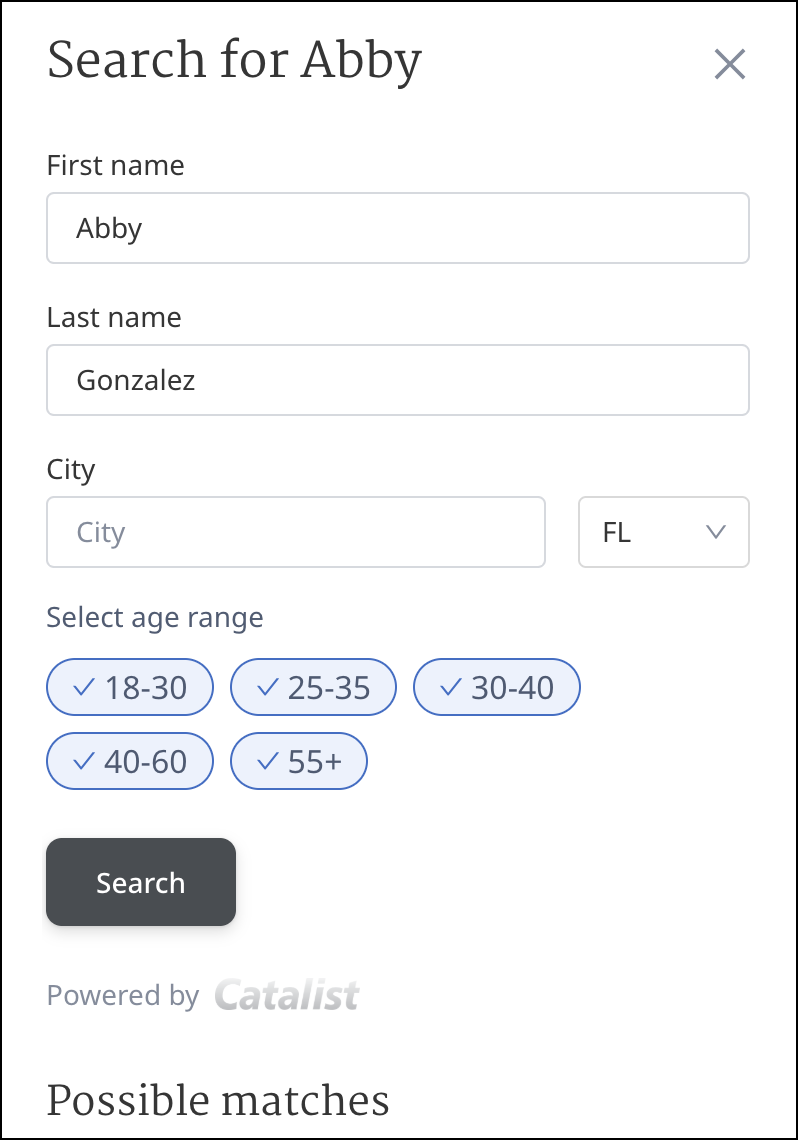The width and height of the screenshot is (798, 1140).
Task: Click the Select age range label
Action: (155, 617)
